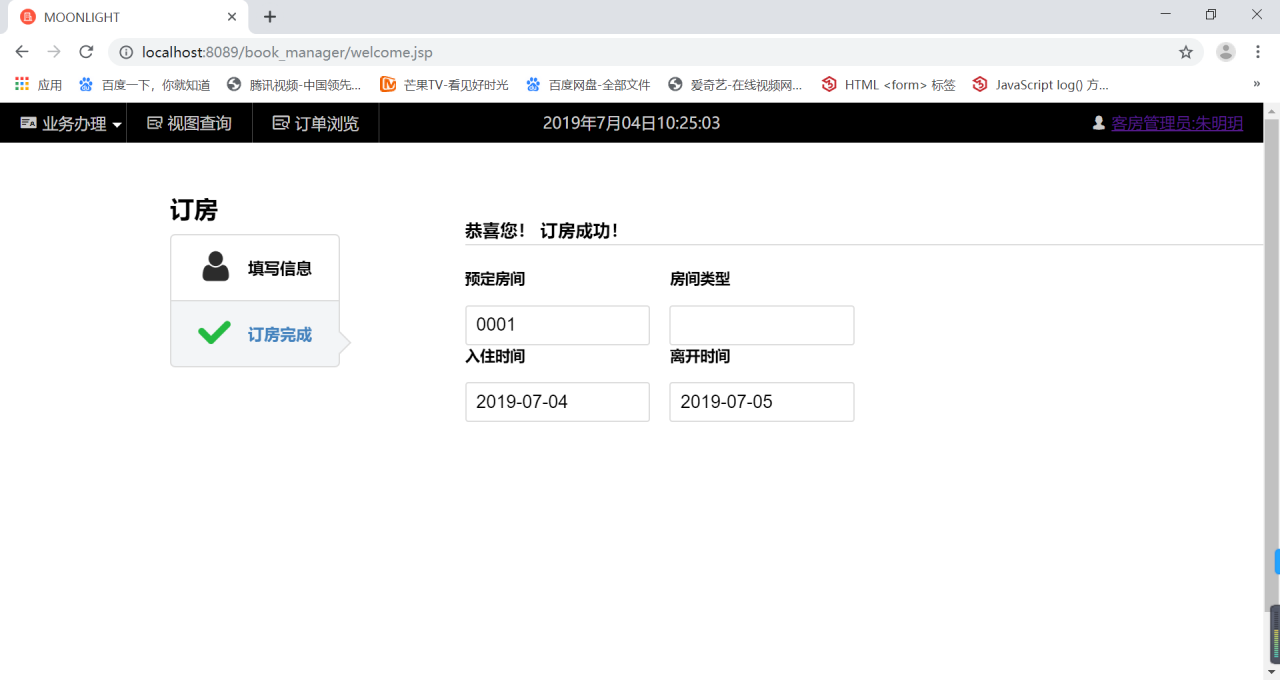Click the user silhouette icon beside 客房管理员
Image resolution: width=1280 pixels, height=680 pixels.
click(x=1099, y=123)
